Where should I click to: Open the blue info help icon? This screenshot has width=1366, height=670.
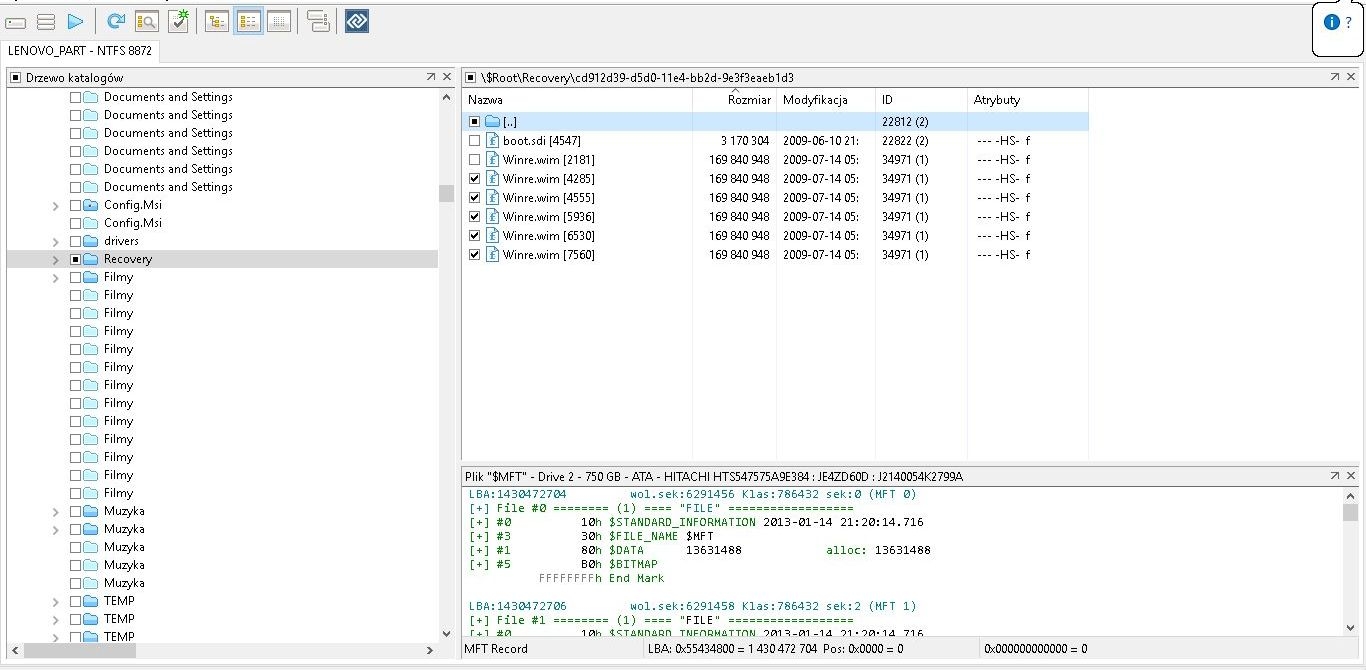(1331, 22)
